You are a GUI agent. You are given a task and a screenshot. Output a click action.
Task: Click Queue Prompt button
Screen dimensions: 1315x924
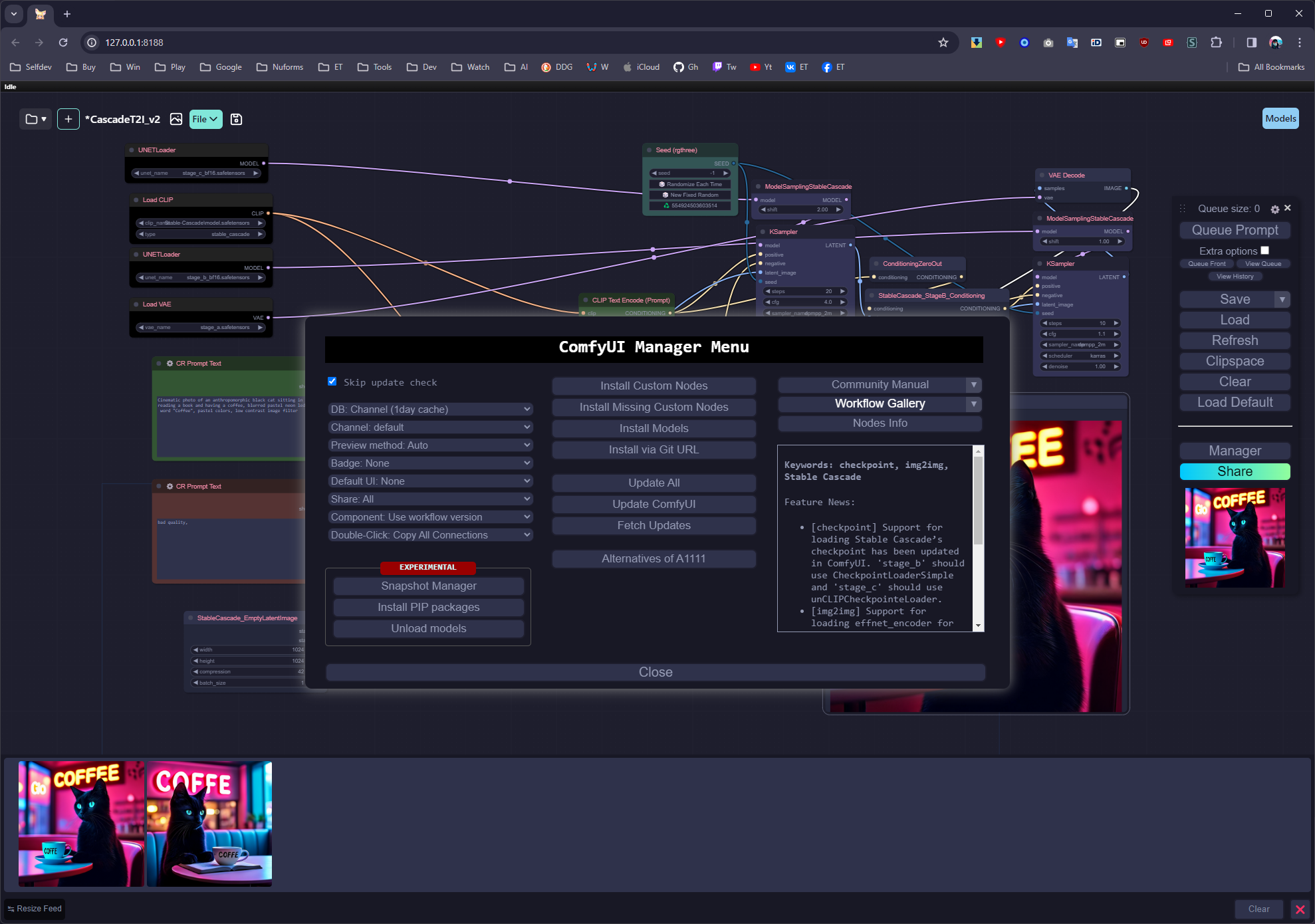[1235, 230]
